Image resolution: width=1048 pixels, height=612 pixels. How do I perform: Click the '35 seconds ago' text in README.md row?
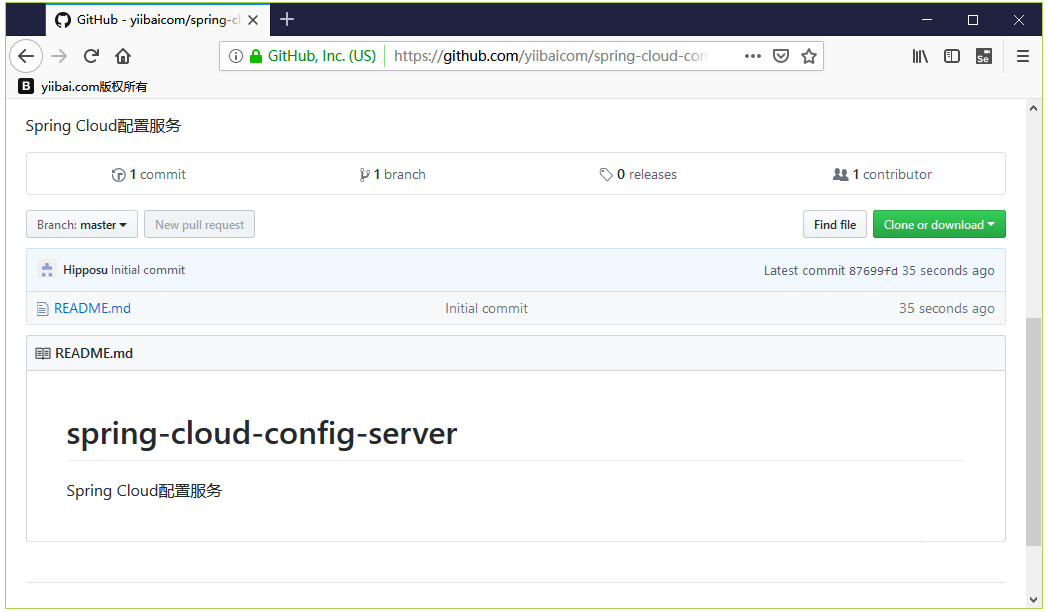pos(946,308)
